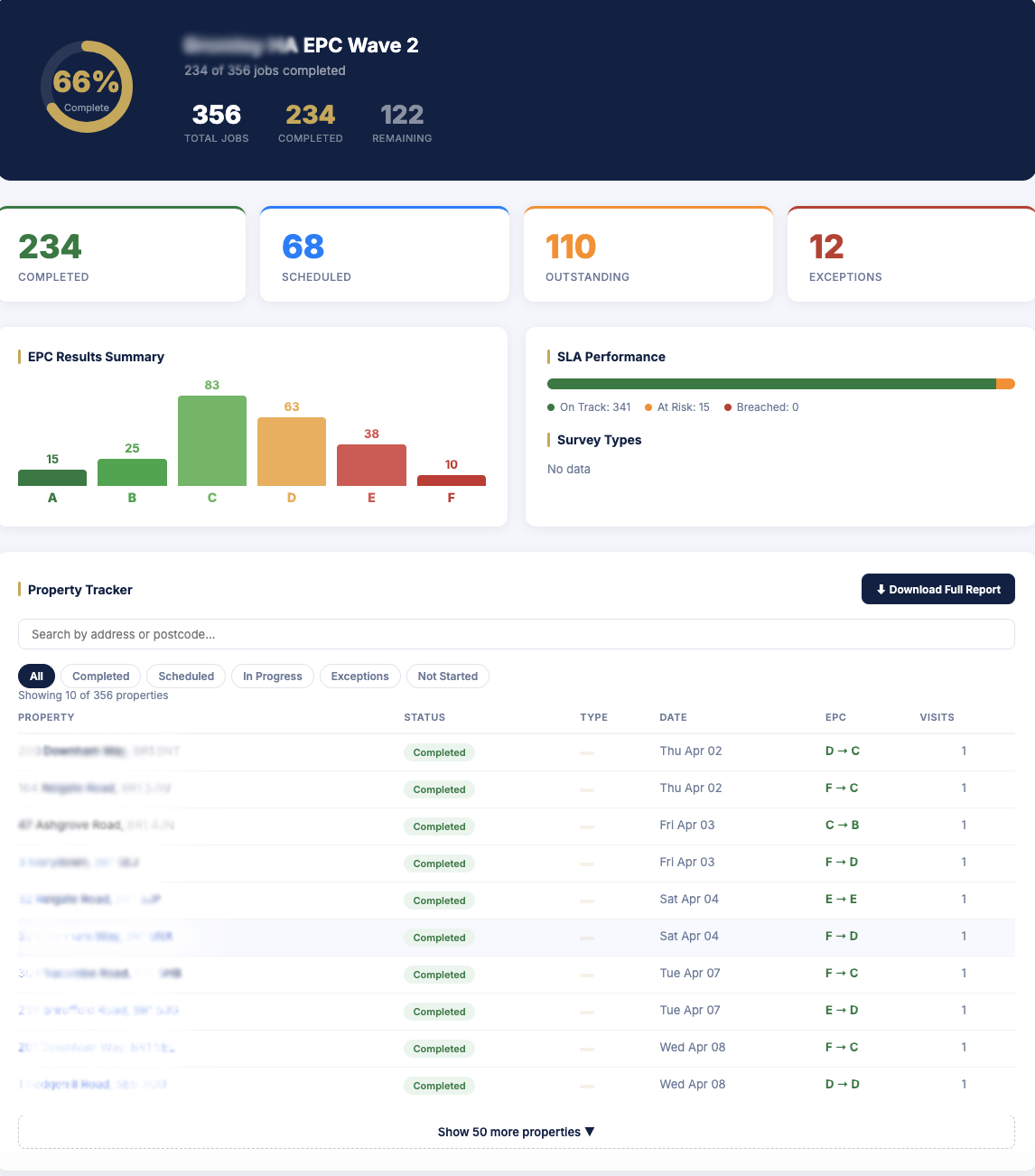Click the D → C EPC result
Viewport: 1035px width, 1176px height.
pyautogui.click(x=843, y=751)
